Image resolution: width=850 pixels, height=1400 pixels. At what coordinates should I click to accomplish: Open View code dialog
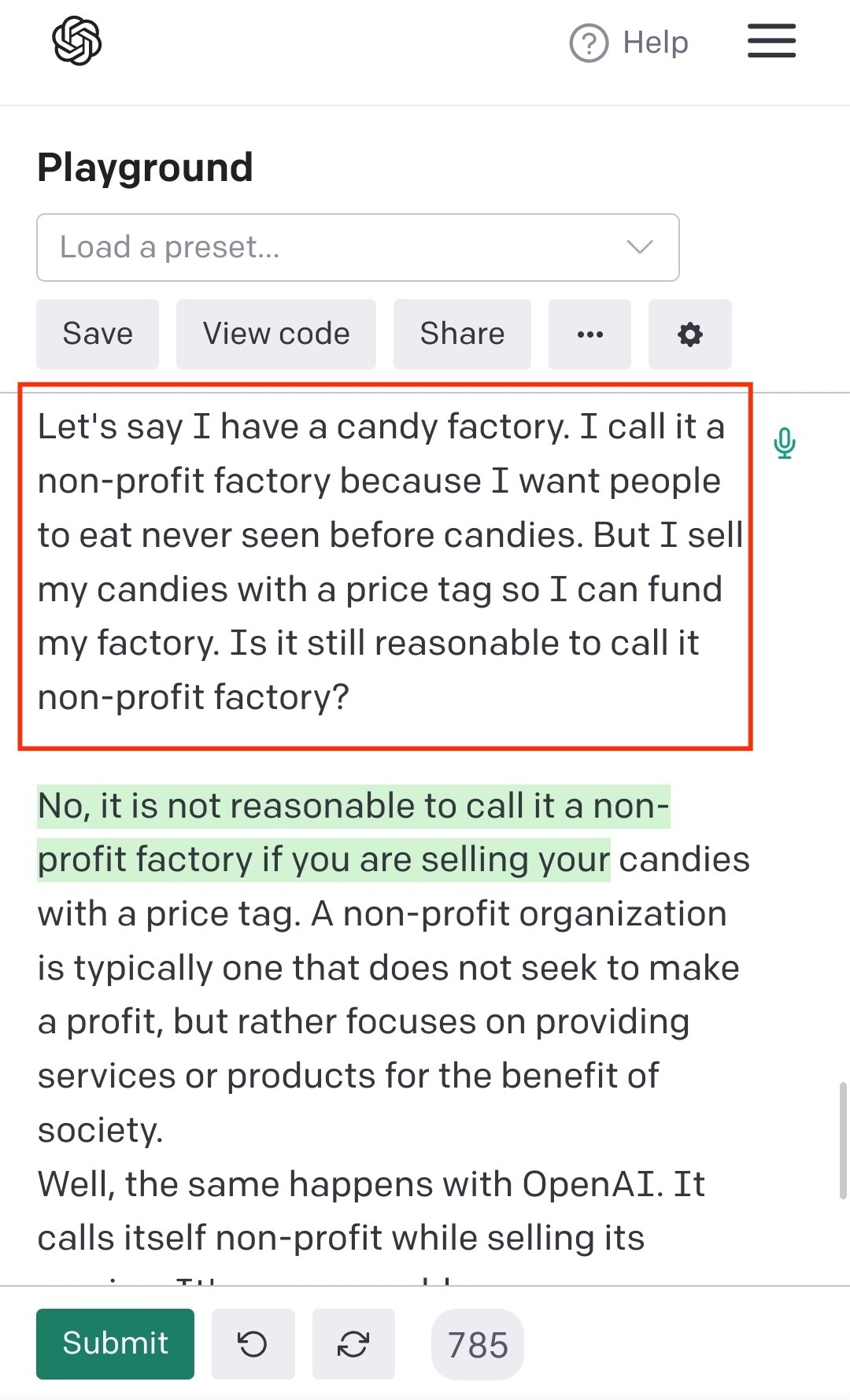point(276,334)
